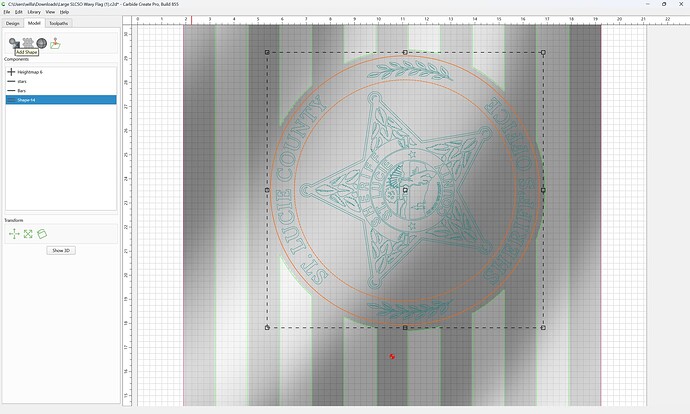Image resolution: width=690 pixels, height=414 pixels.
Task: Click the bottom laurel branch in the badge
Action: pos(409,308)
